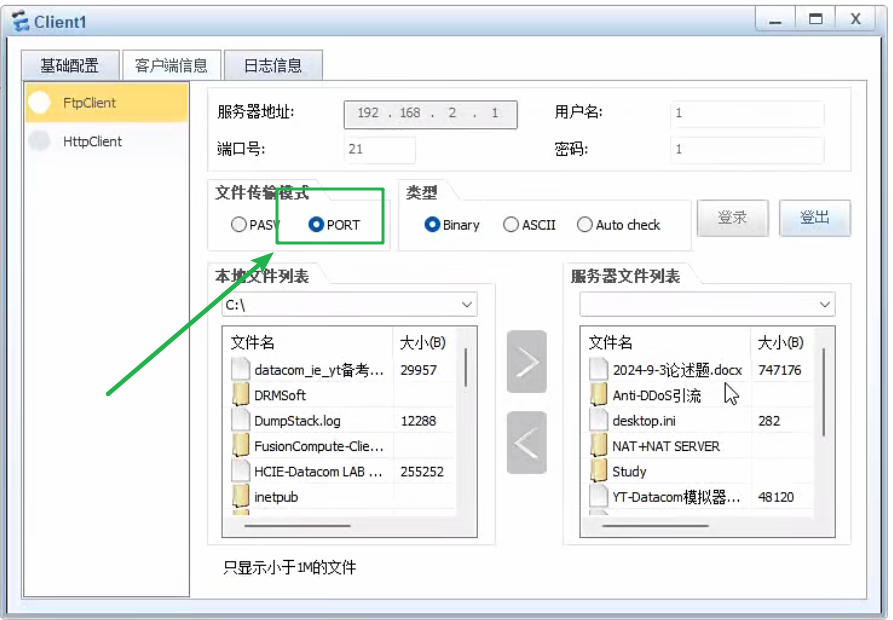Image resolution: width=893 pixels, height=620 pixels.
Task: Click the YT-Datacom模拟器 file icon
Action: pos(599,496)
